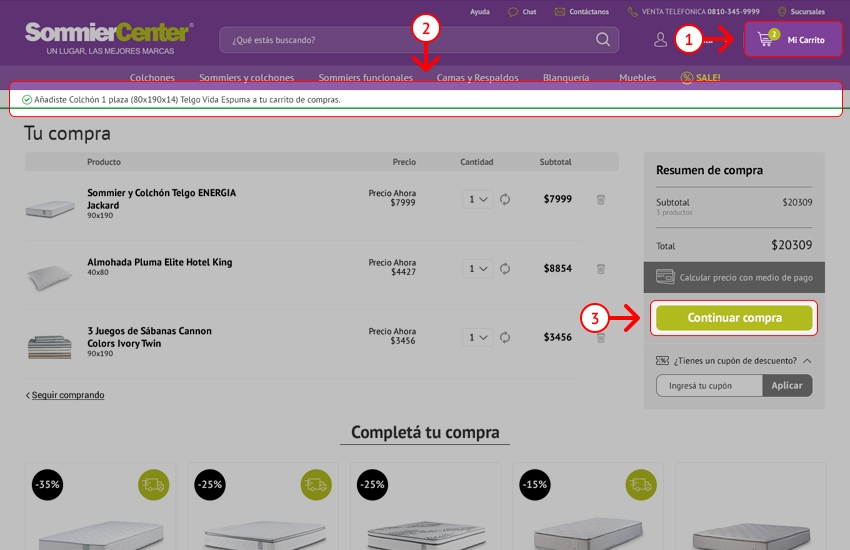Viewport: 850px width, 550px height.
Task: Open the Ayuda link
Action: pos(480,11)
